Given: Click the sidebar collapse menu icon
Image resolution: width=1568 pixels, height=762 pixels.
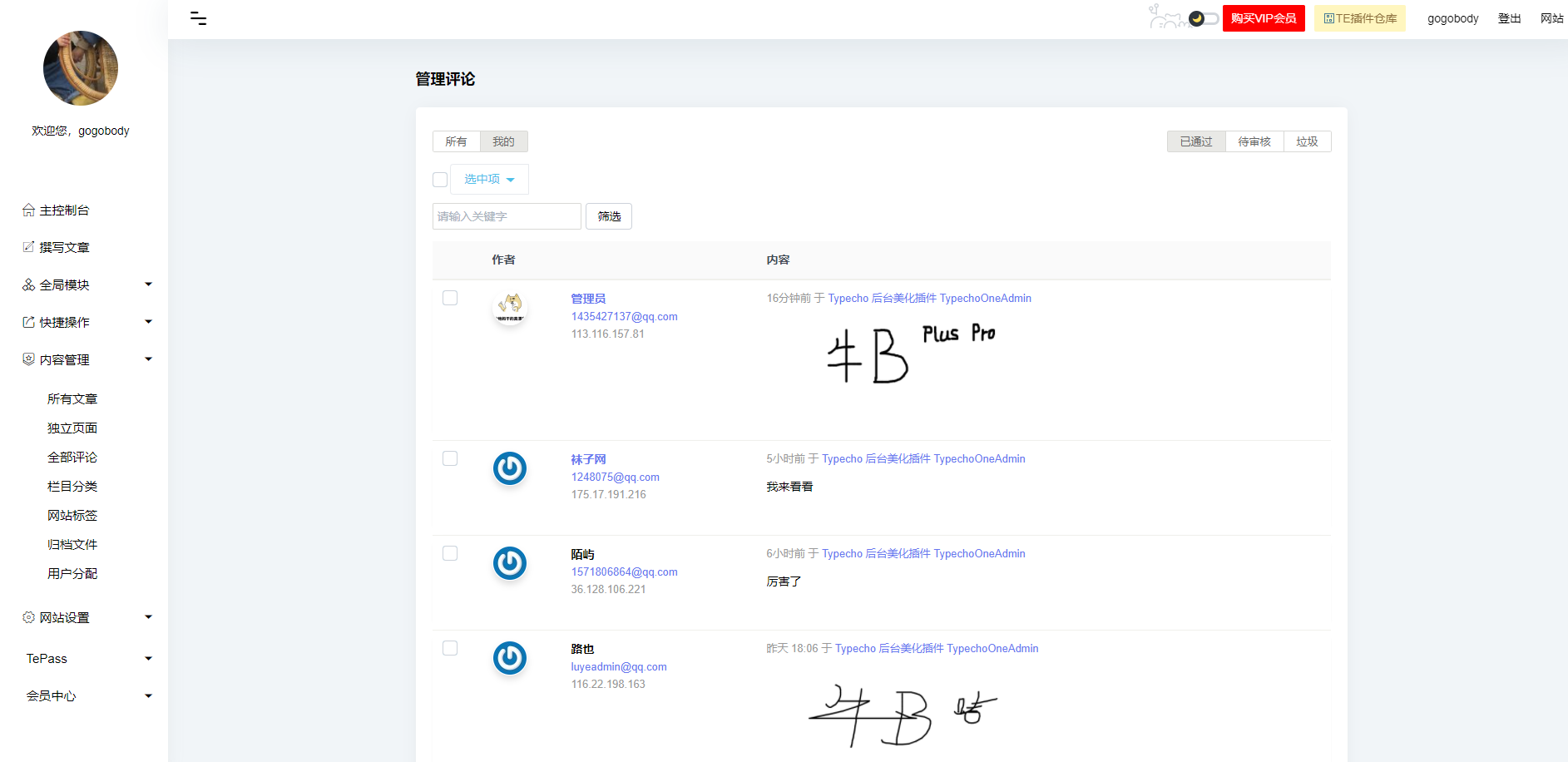Looking at the screenshot, I should [x=198, y=18].
